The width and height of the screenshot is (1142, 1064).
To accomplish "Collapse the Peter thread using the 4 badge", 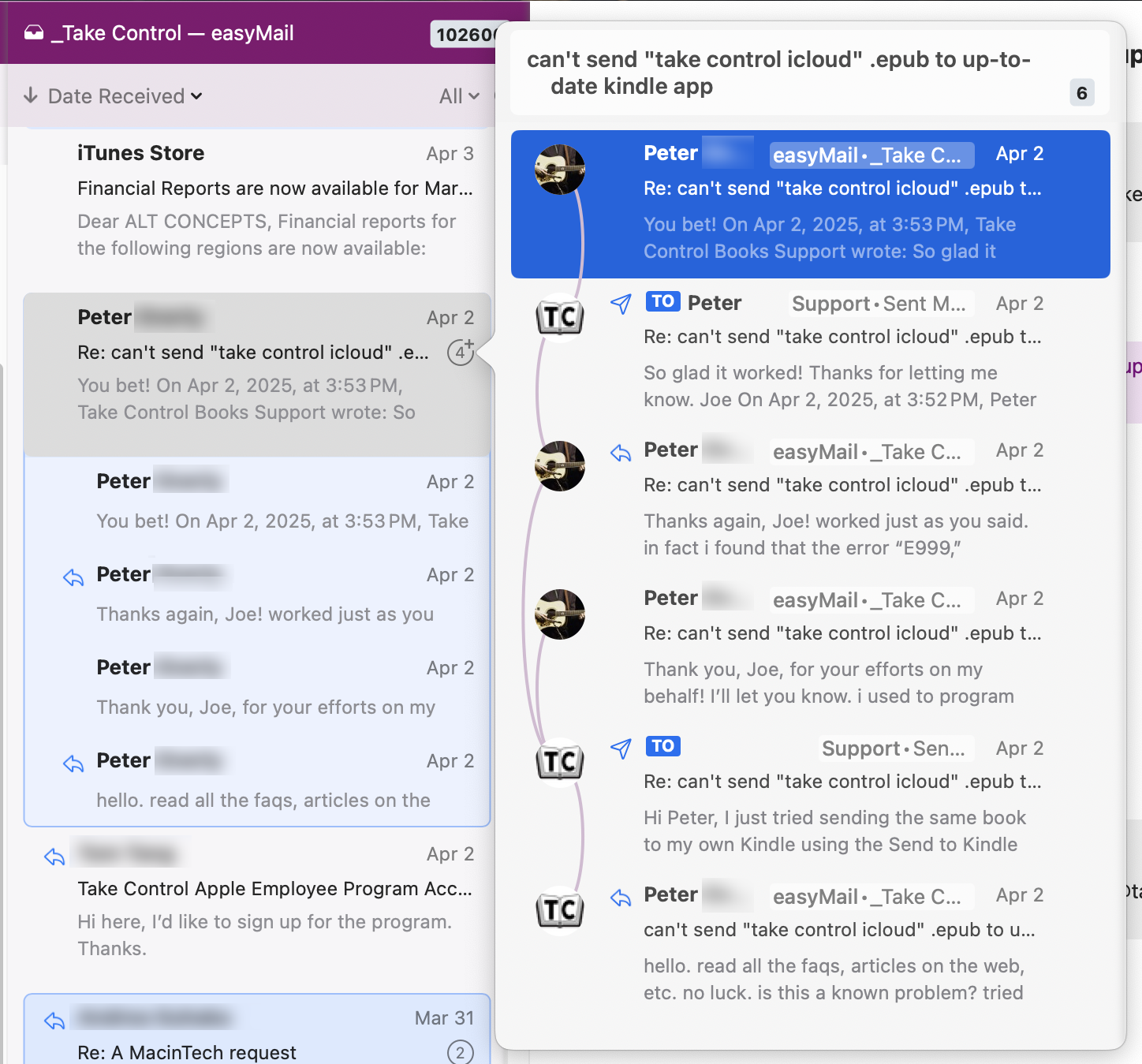I will point(461,352).
